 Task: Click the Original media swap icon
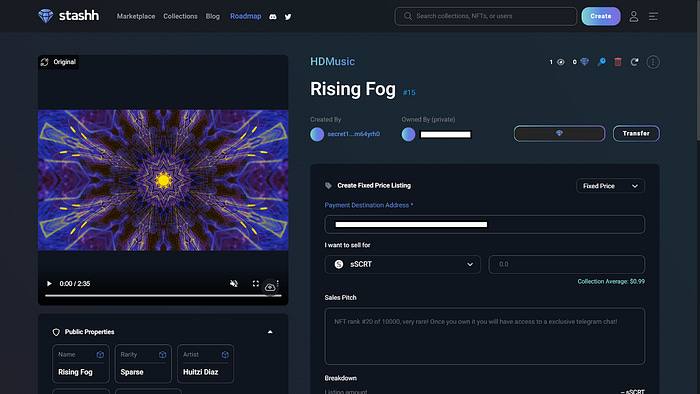44,62
